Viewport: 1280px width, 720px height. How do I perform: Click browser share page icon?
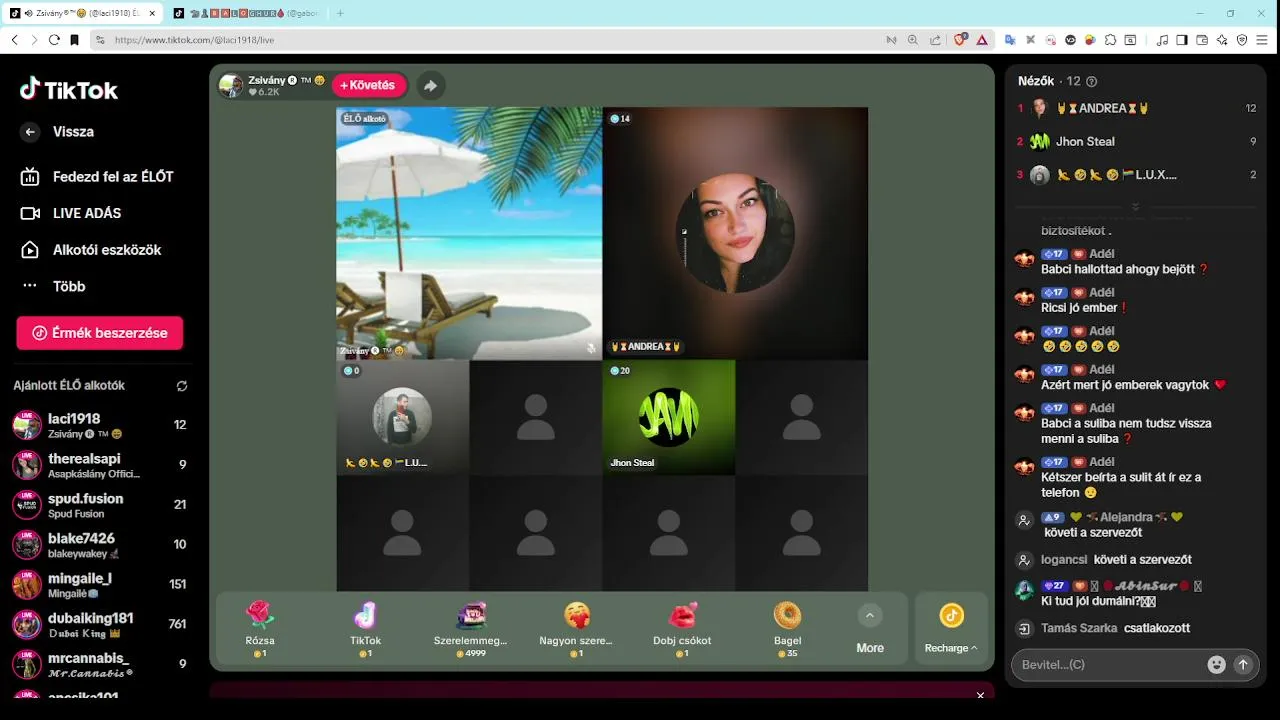(935, 40)
